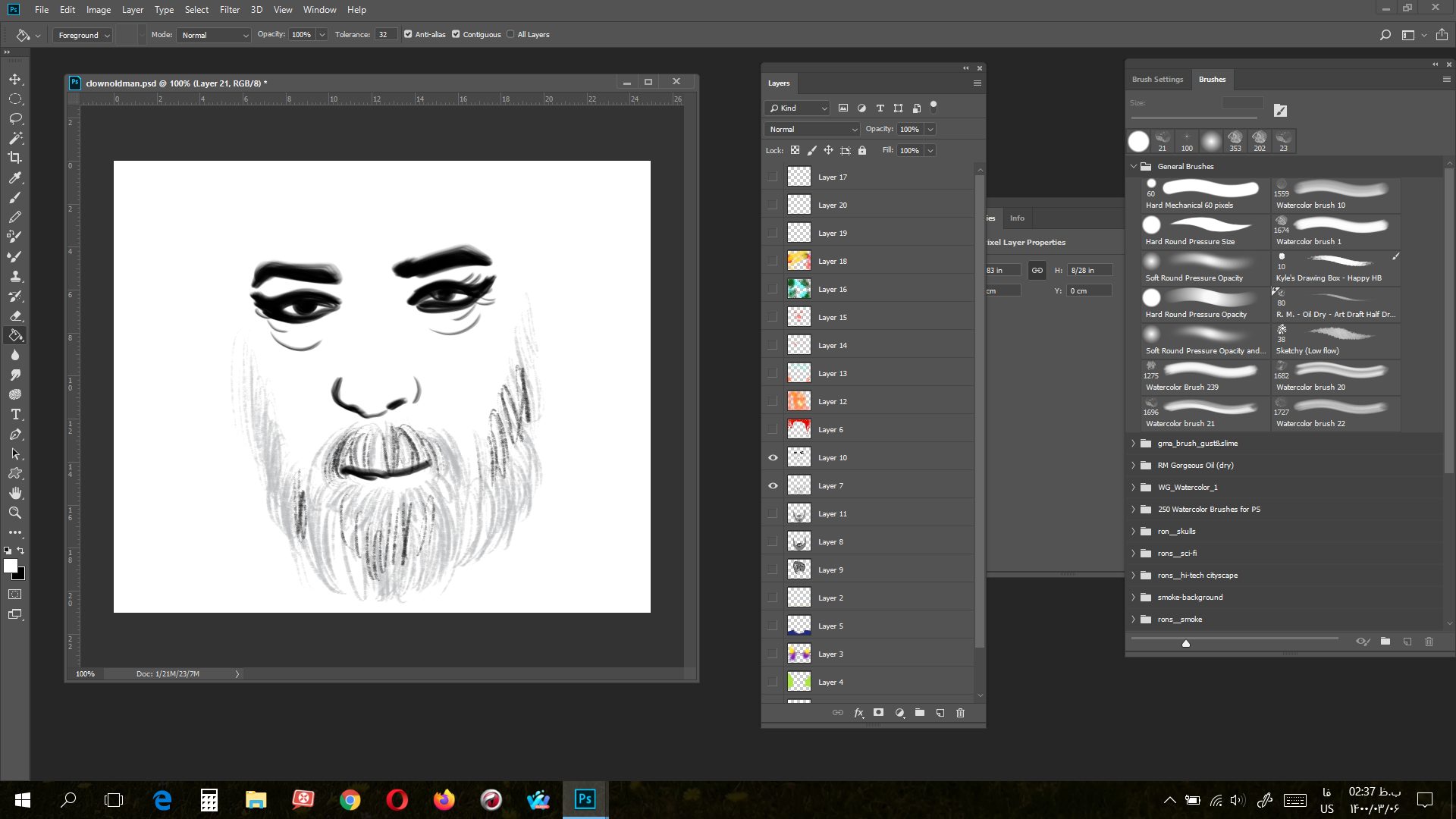Select the Pen tool
This screenshot has width=1456, height=819.
click(x=15, y=434)
